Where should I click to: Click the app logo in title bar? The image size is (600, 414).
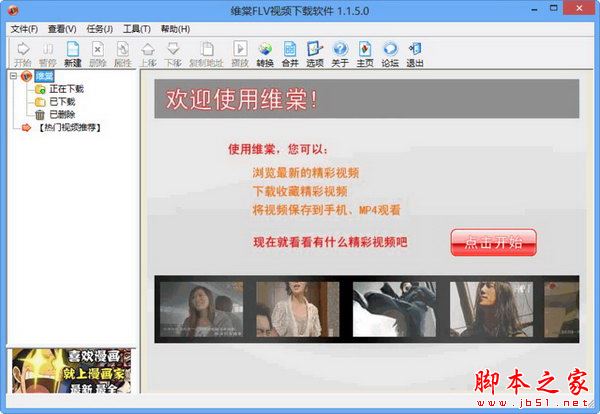coord(13,10)
